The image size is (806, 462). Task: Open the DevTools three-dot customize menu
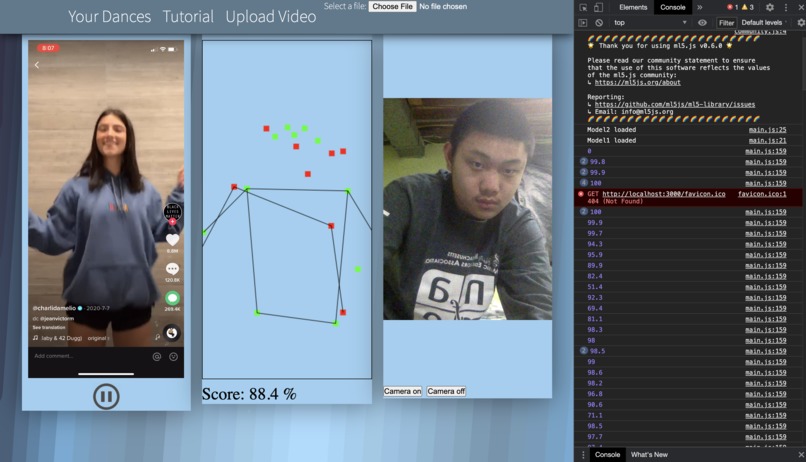(x=785, y=7)
